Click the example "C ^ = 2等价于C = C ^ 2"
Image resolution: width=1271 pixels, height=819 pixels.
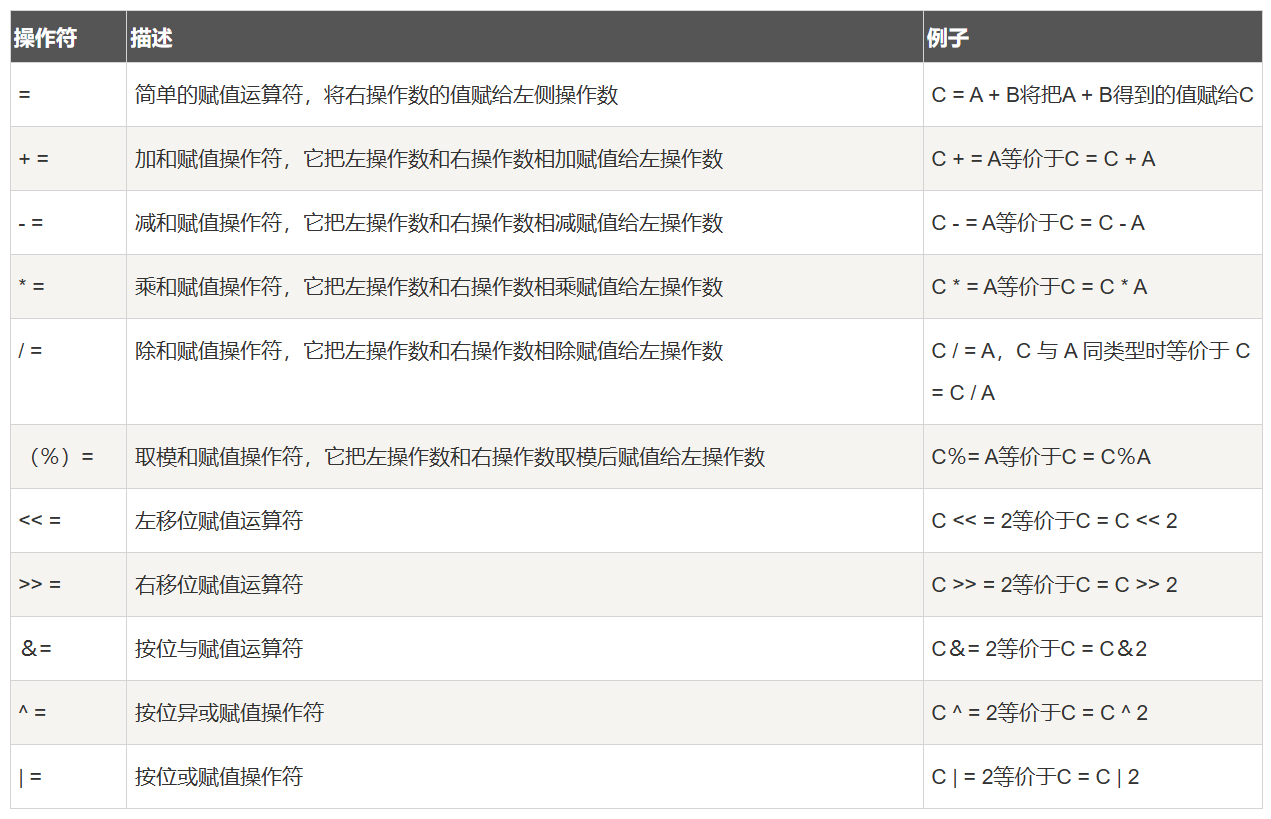click(1040, 713)
